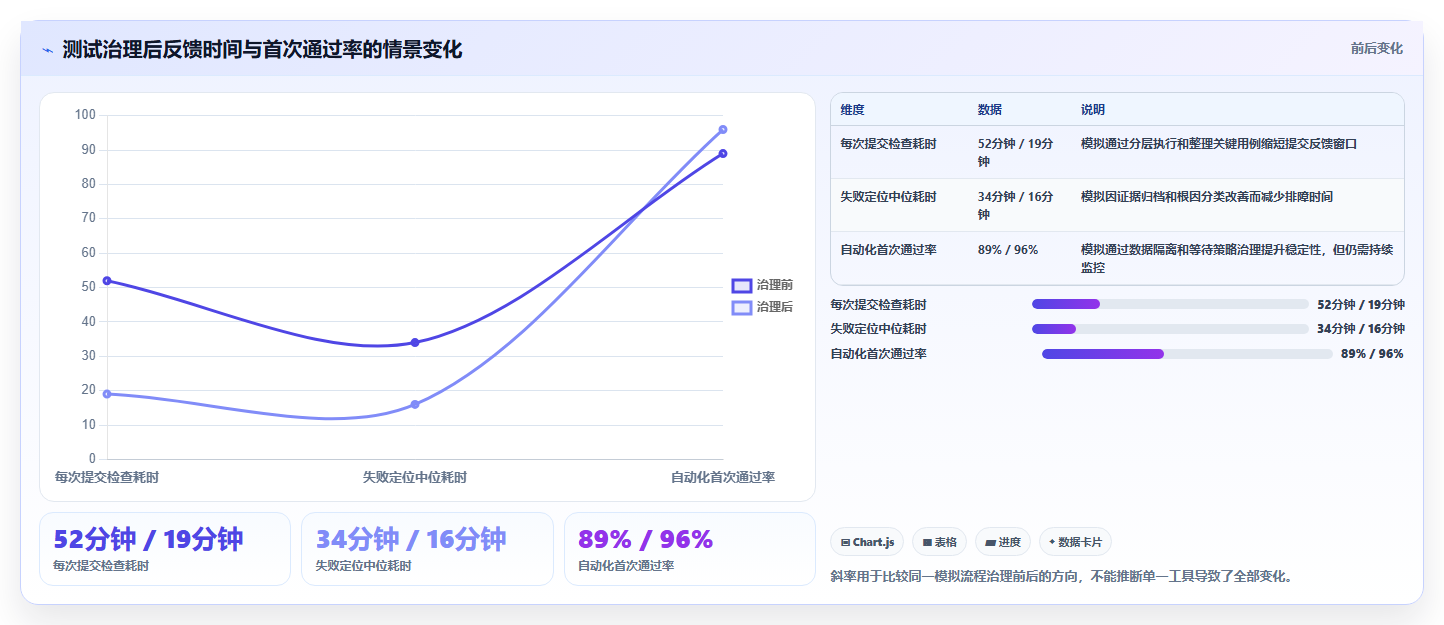
Task: Click the 前后变化 tag in header
Action: click(1376, 48)
